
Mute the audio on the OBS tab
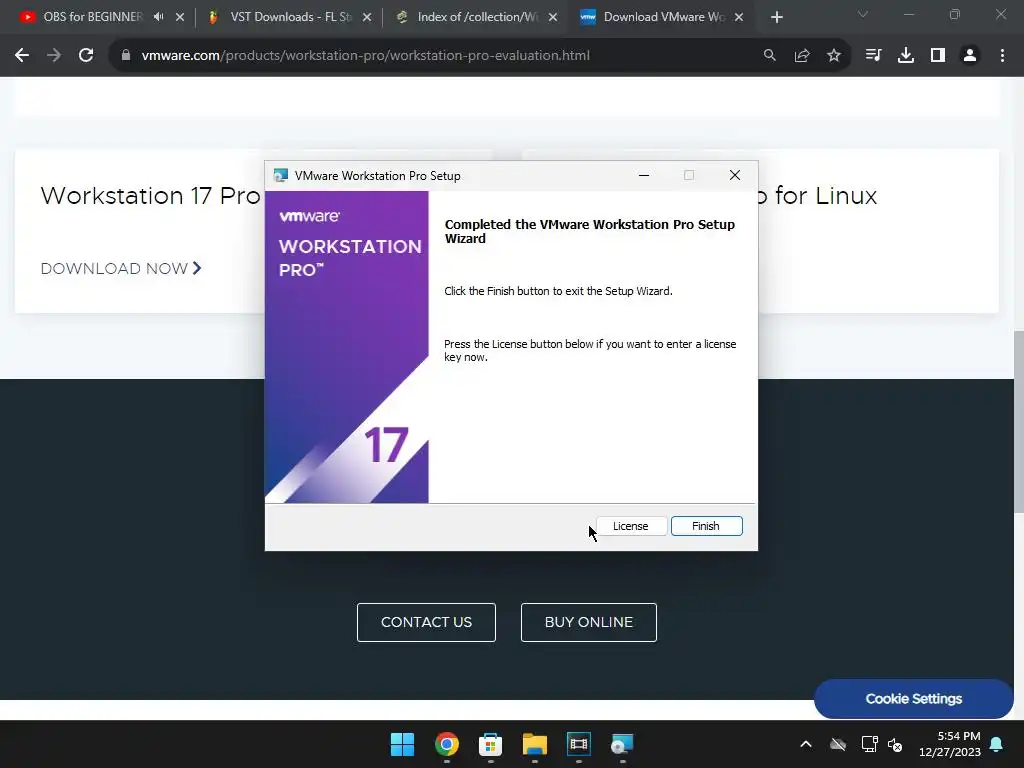[159, 17]
